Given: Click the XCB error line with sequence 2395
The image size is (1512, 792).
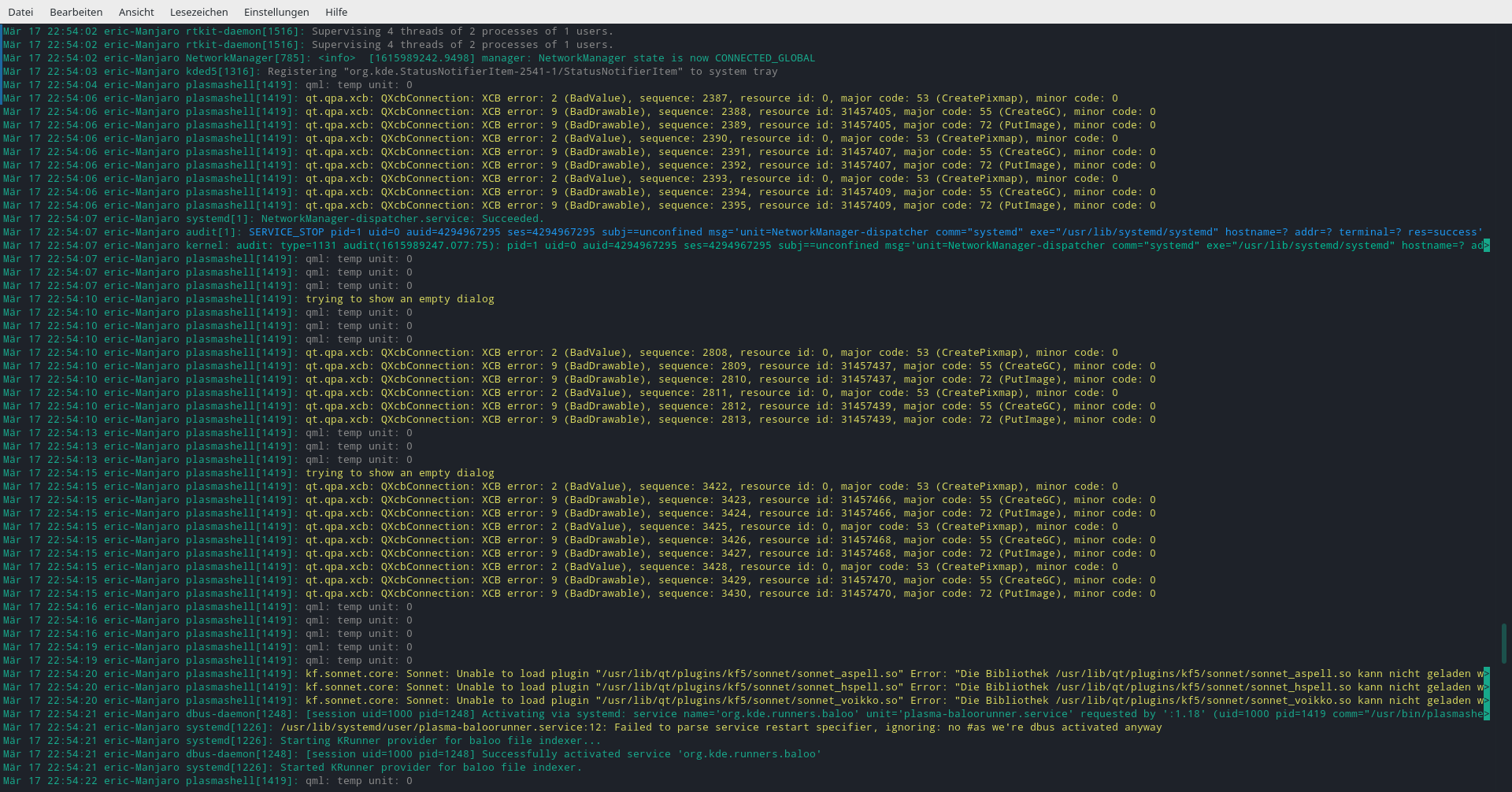Looking at the screenshot, I should coord(580,205).
